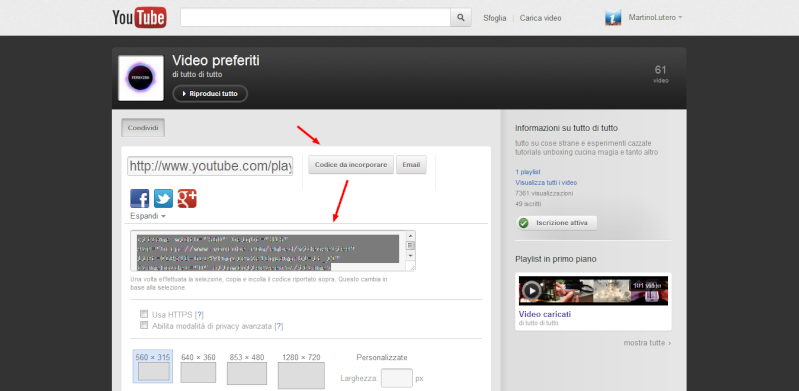Enable Abilita modalità di privacy avanzata checkbox

pos(144,325)
